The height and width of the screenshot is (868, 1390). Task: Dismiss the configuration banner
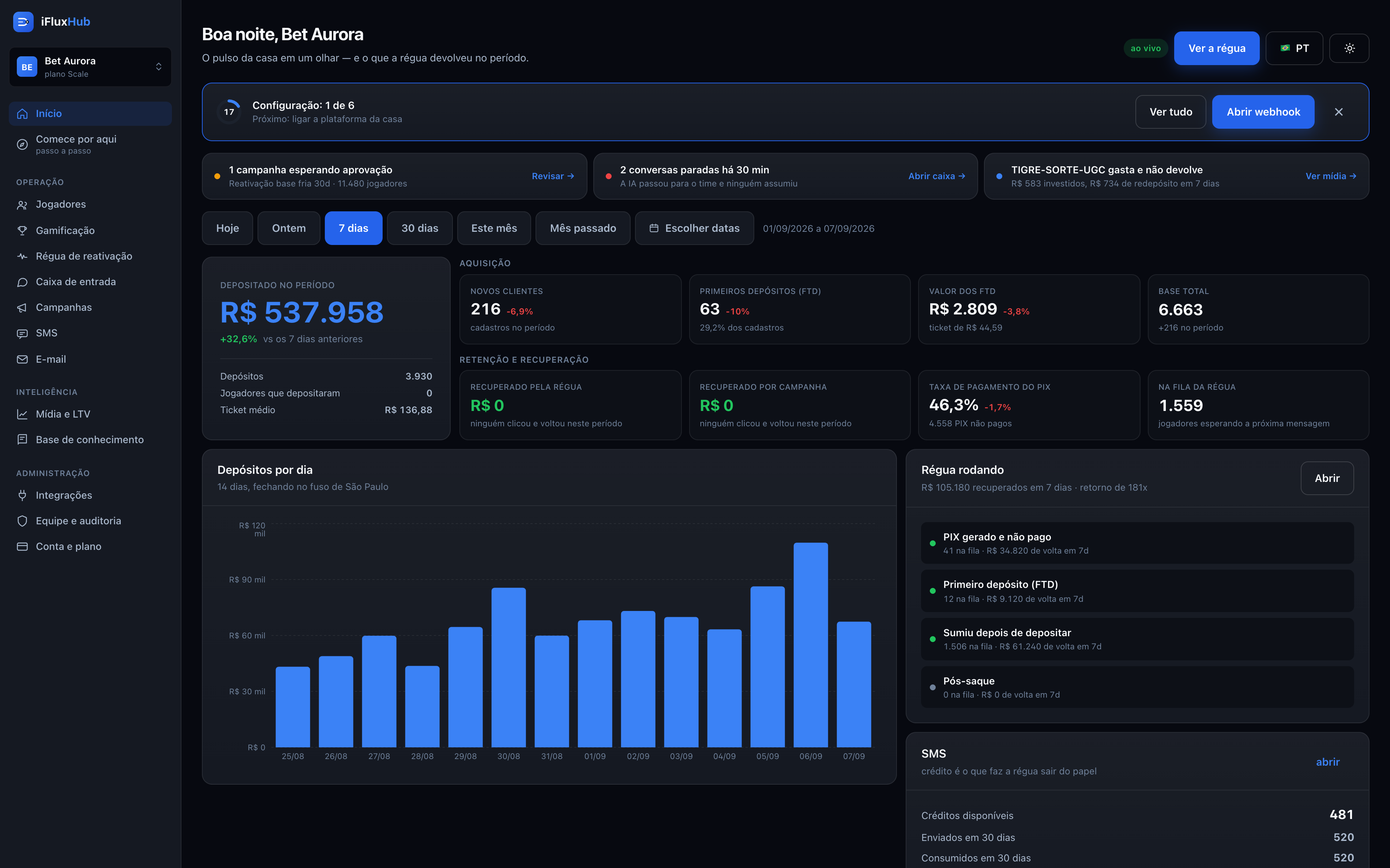pyautogui.click(x=1339, y=112)
